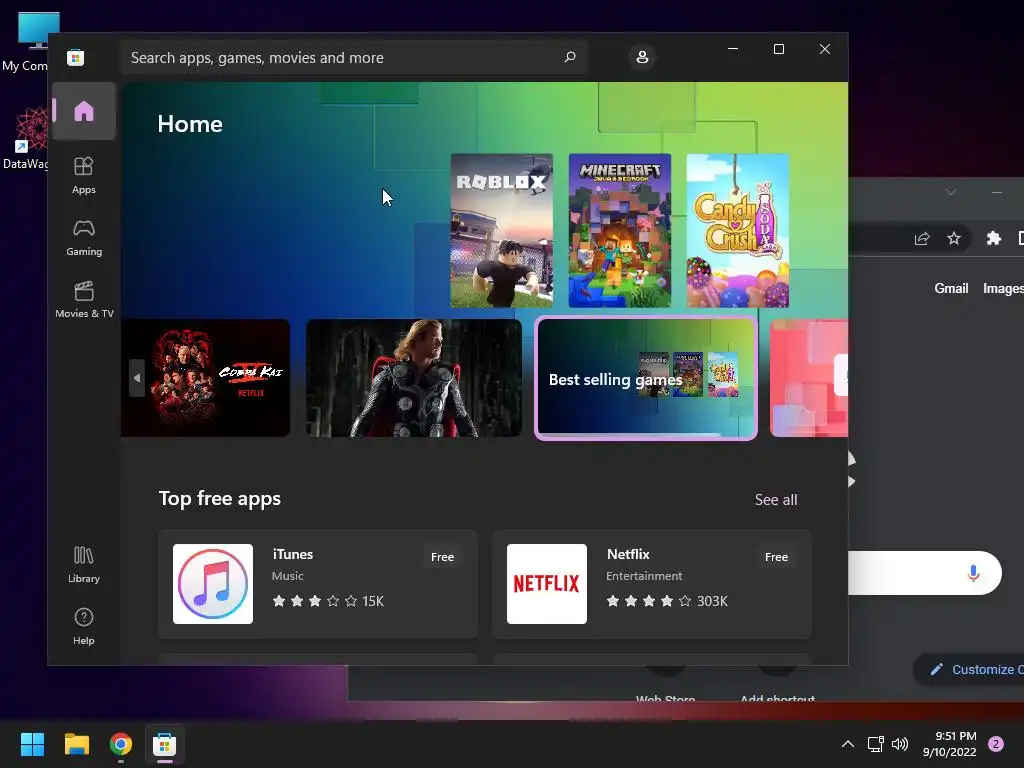The height and width of the screenshot is (768, 1024).
Task: Open the iTunes app card
Action: click(x=318, y=584)
